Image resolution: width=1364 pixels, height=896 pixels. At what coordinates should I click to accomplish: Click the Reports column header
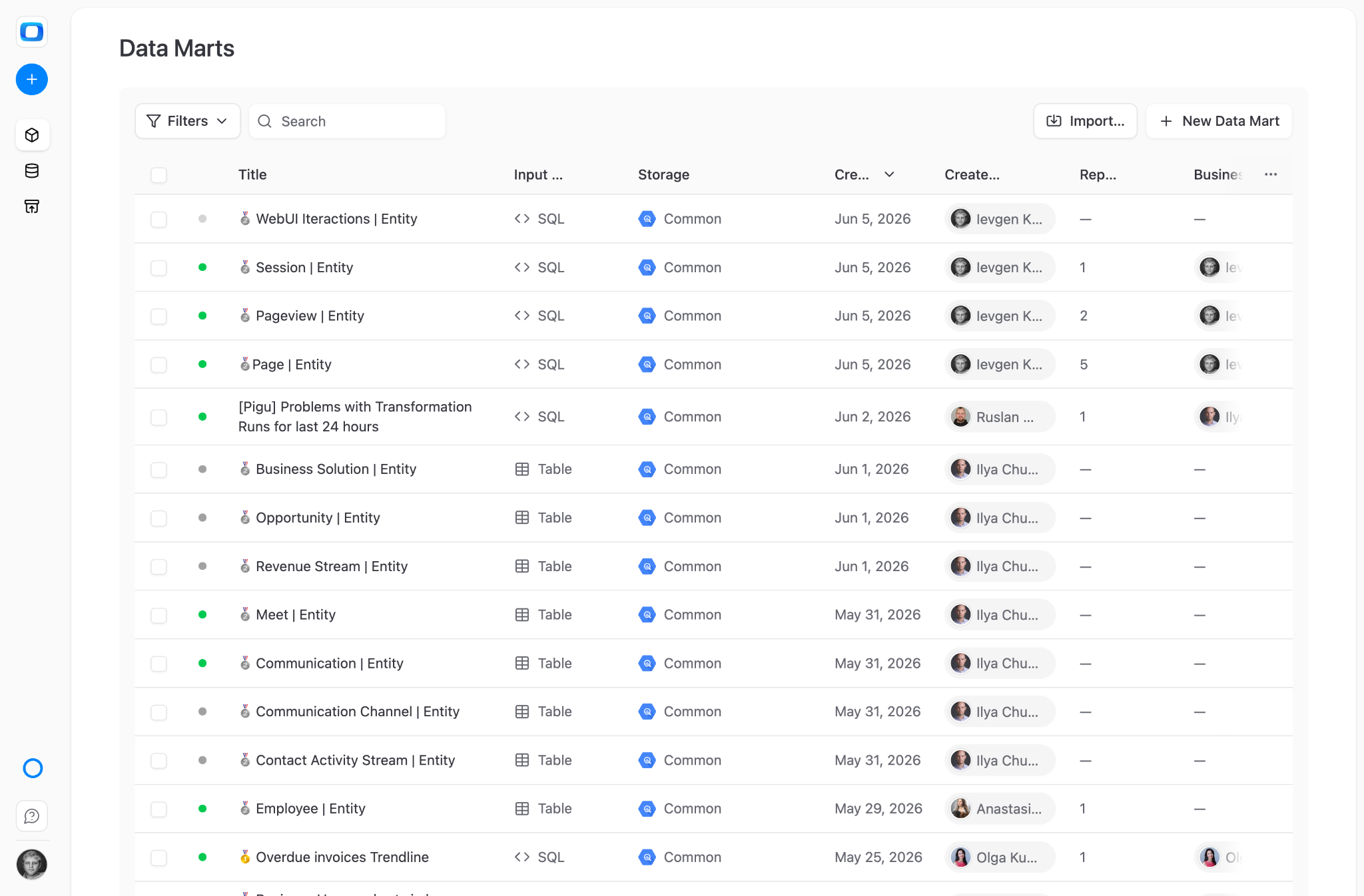[1098, 174]
